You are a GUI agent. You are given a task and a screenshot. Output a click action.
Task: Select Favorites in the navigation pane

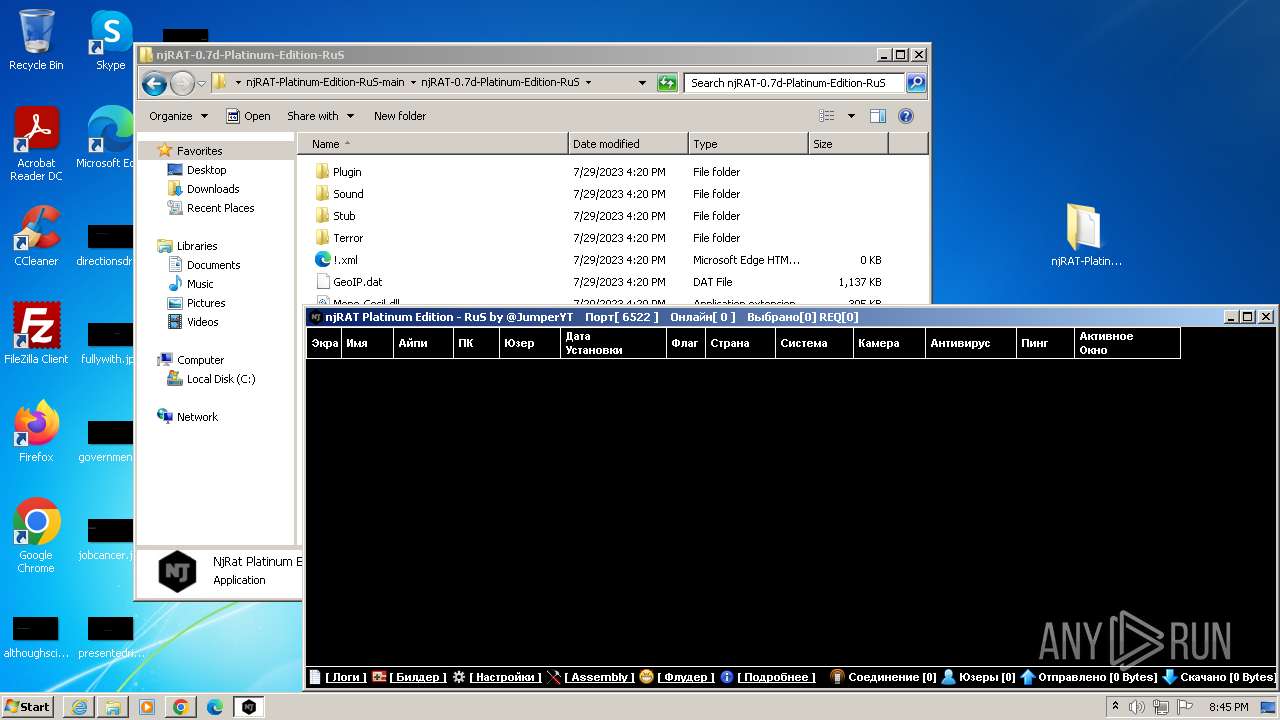coord(199,151)
